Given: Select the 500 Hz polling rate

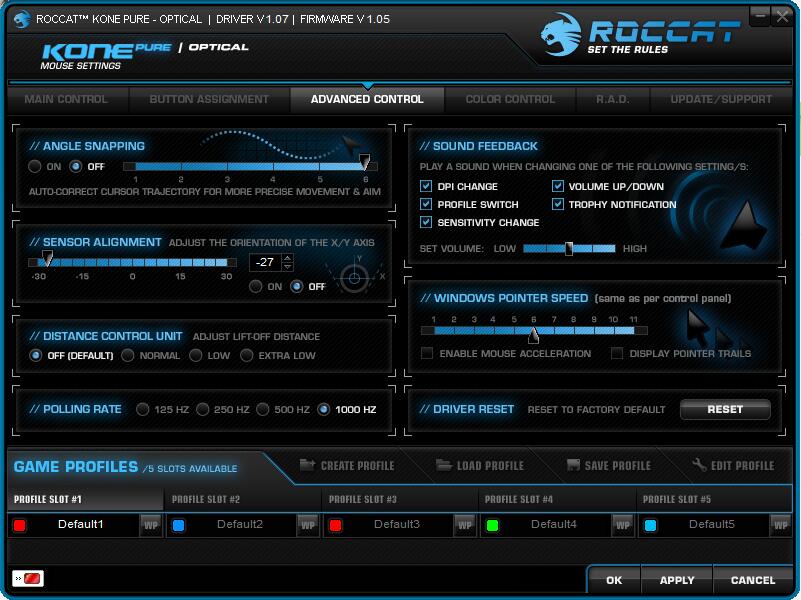Looking at the screenshot, I should [264, 409].
